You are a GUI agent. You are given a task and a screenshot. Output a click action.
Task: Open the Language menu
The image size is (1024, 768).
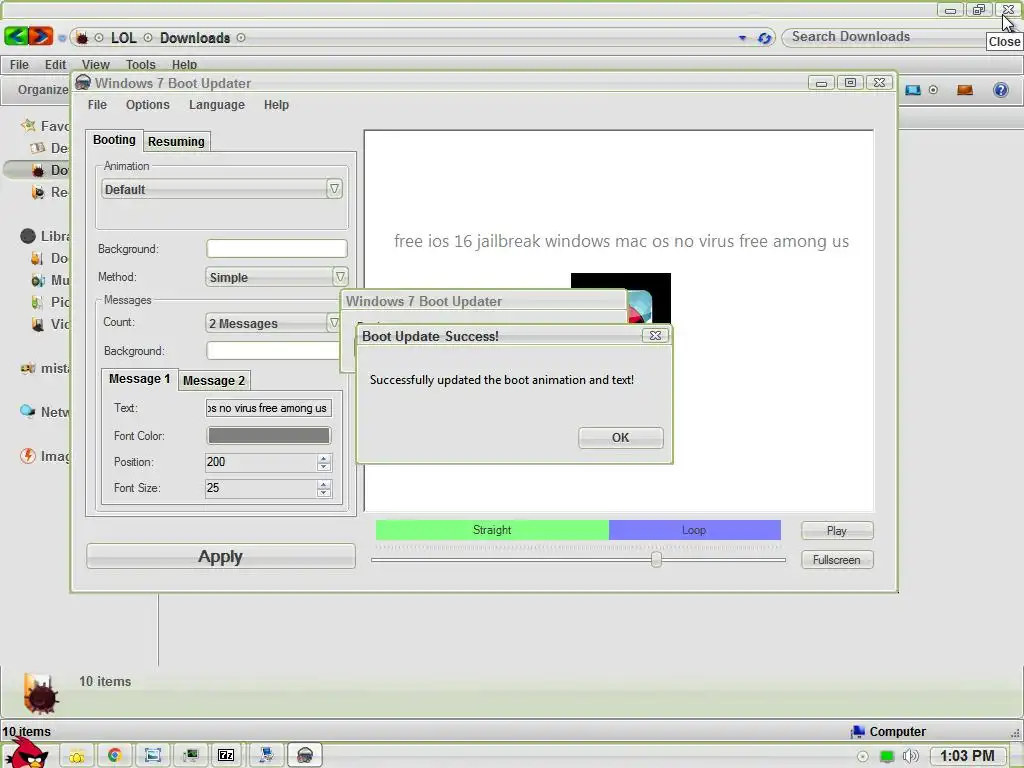pyautogui.click(x=217, y=104)
